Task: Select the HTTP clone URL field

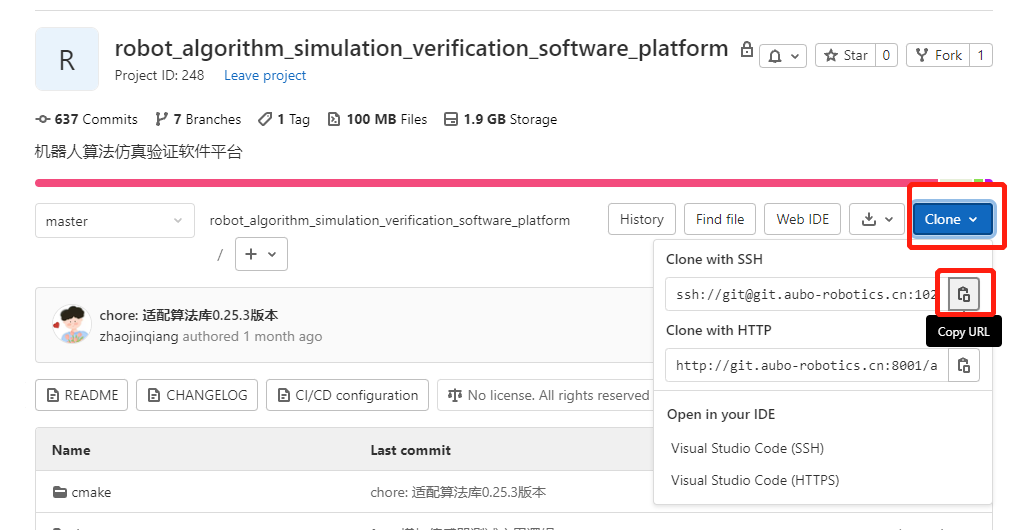Action: (807, 365)
